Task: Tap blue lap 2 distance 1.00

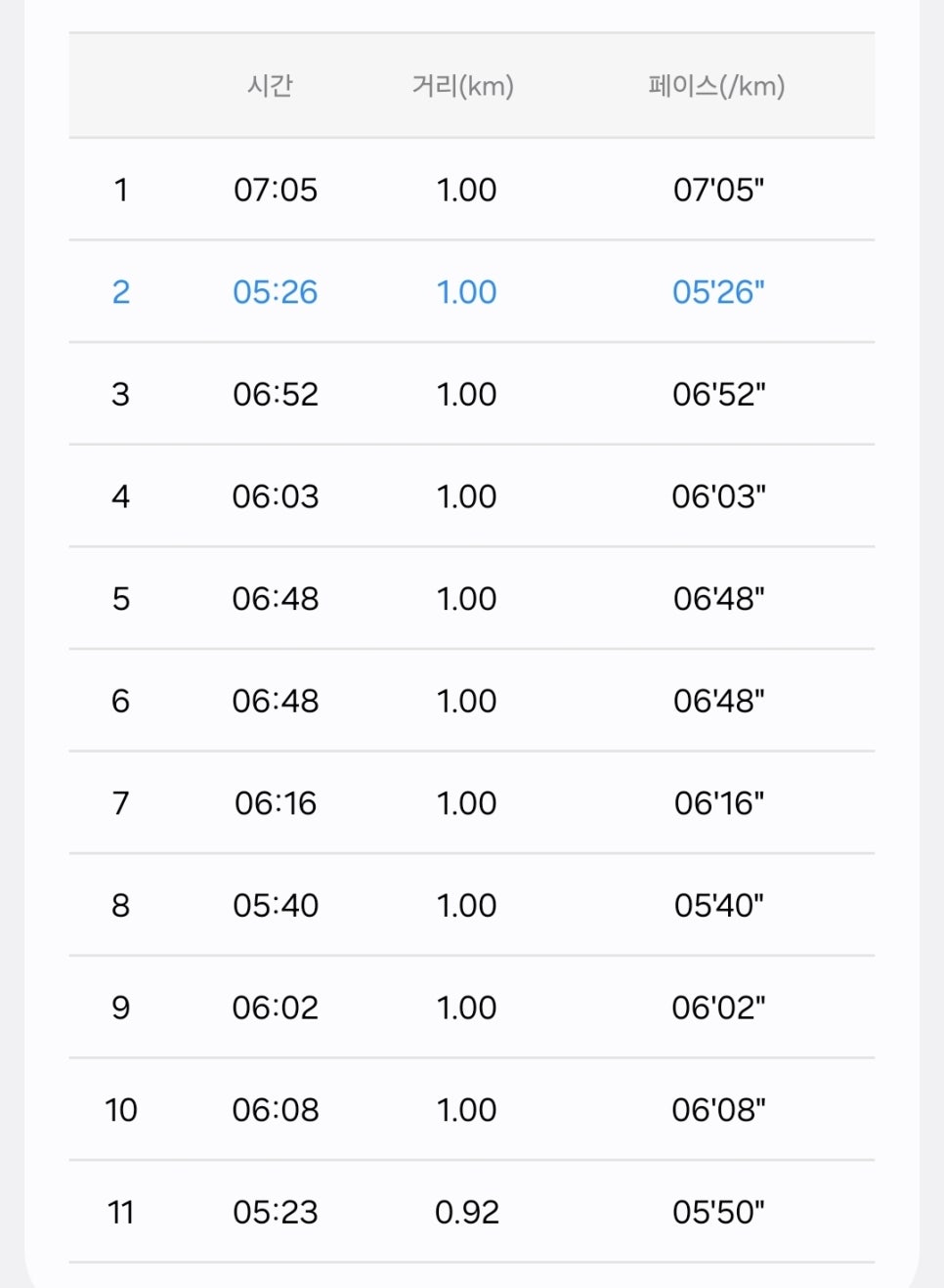Action: coord(467,292)
